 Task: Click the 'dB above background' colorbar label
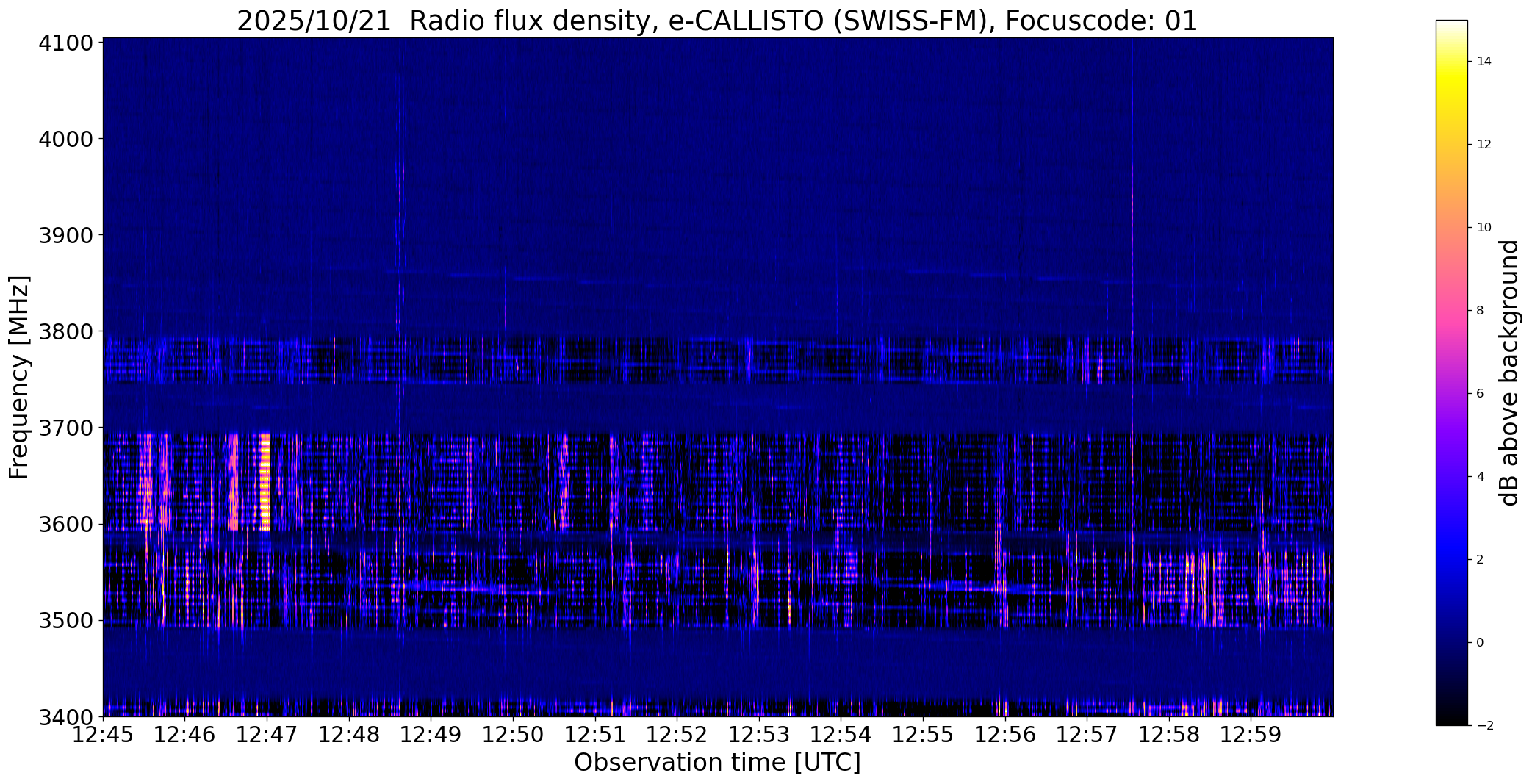click(x=1510, y=373)
